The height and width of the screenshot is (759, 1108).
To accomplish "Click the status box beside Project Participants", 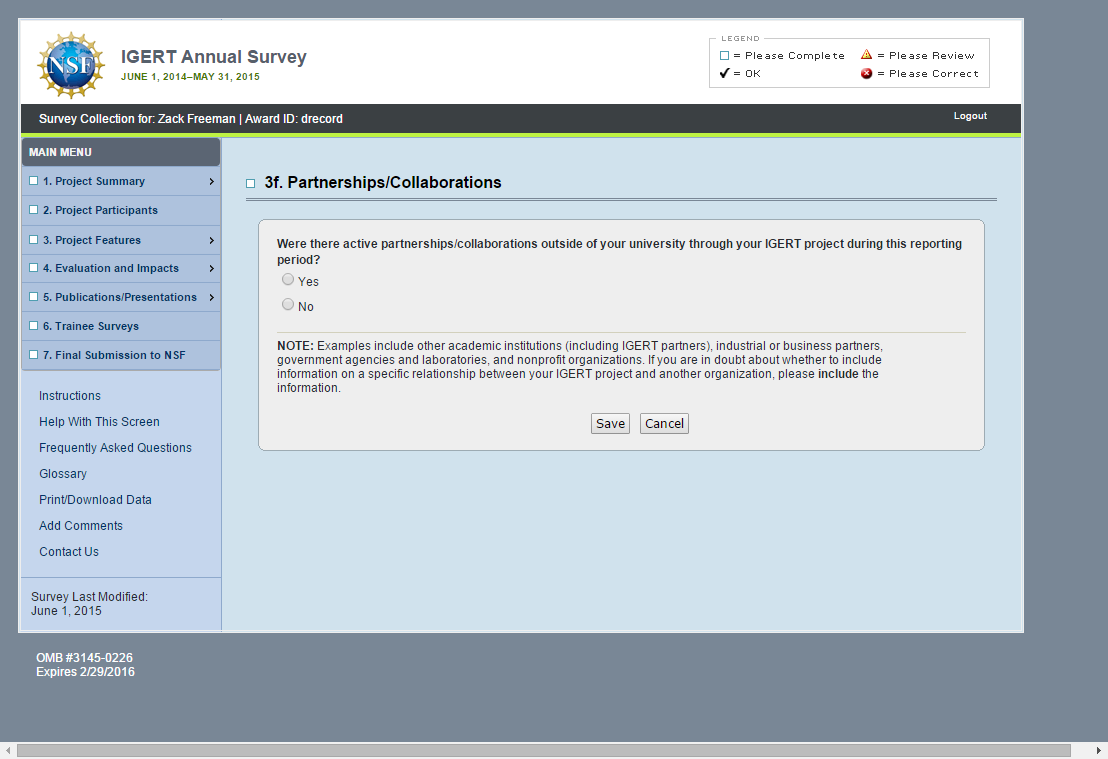I will 34,210.
